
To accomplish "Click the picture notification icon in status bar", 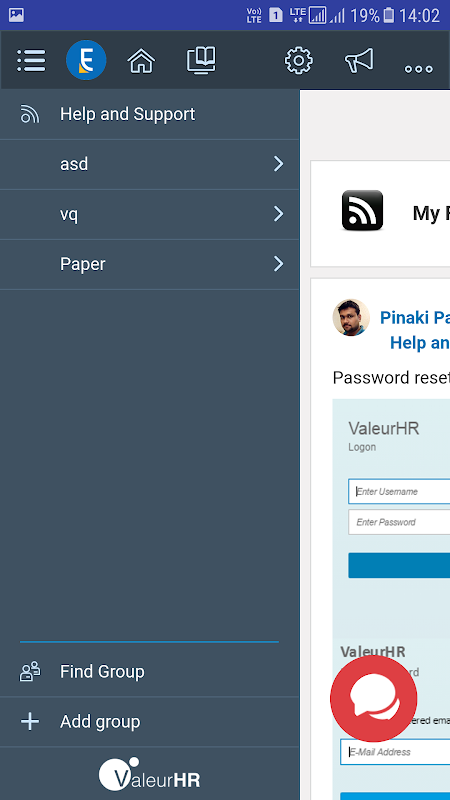I will [16, 15].
